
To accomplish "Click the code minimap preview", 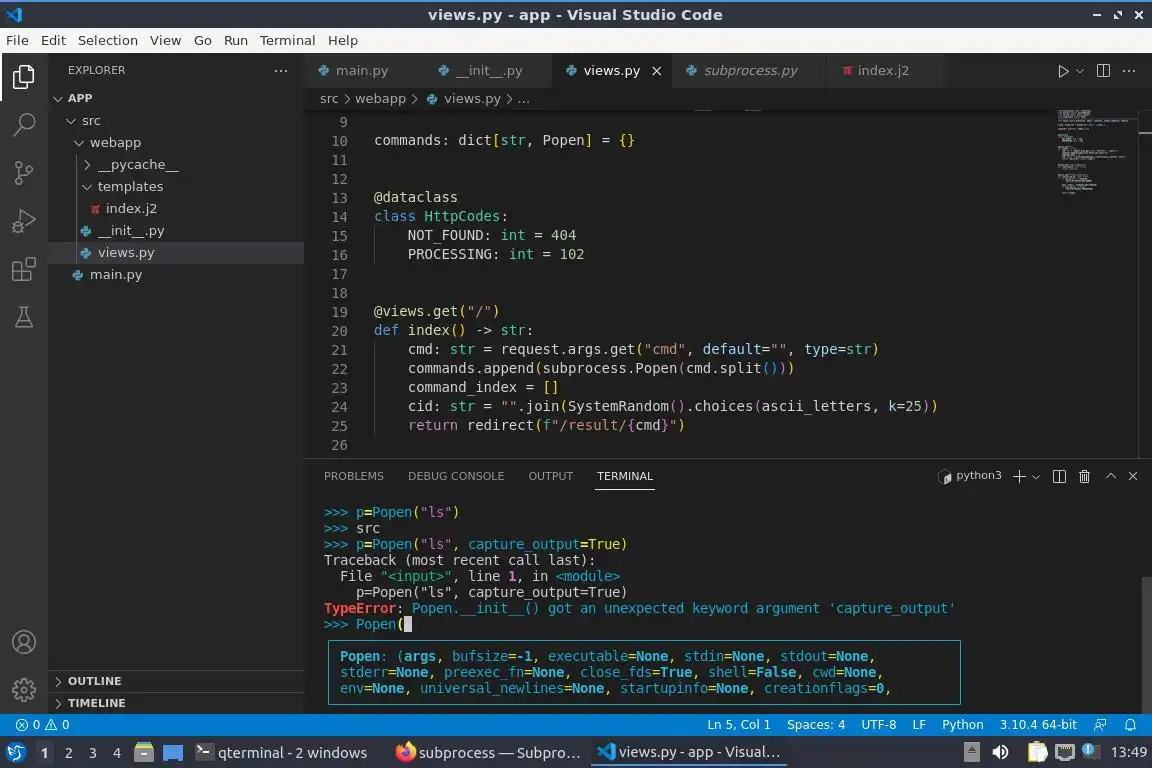I will [x=1094, y=152].
